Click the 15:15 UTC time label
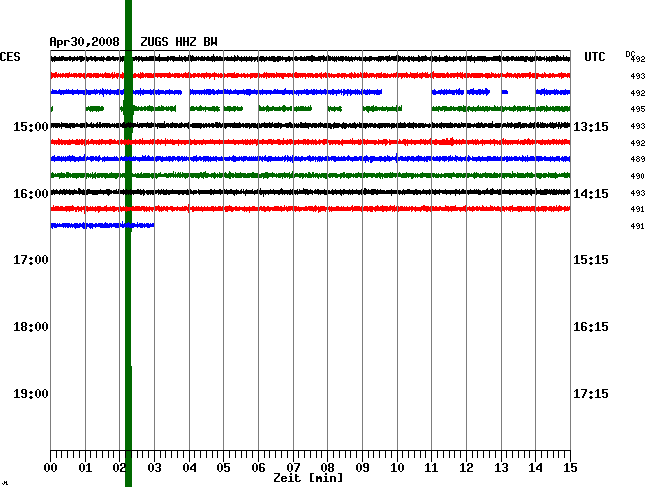 pos(591,260)
